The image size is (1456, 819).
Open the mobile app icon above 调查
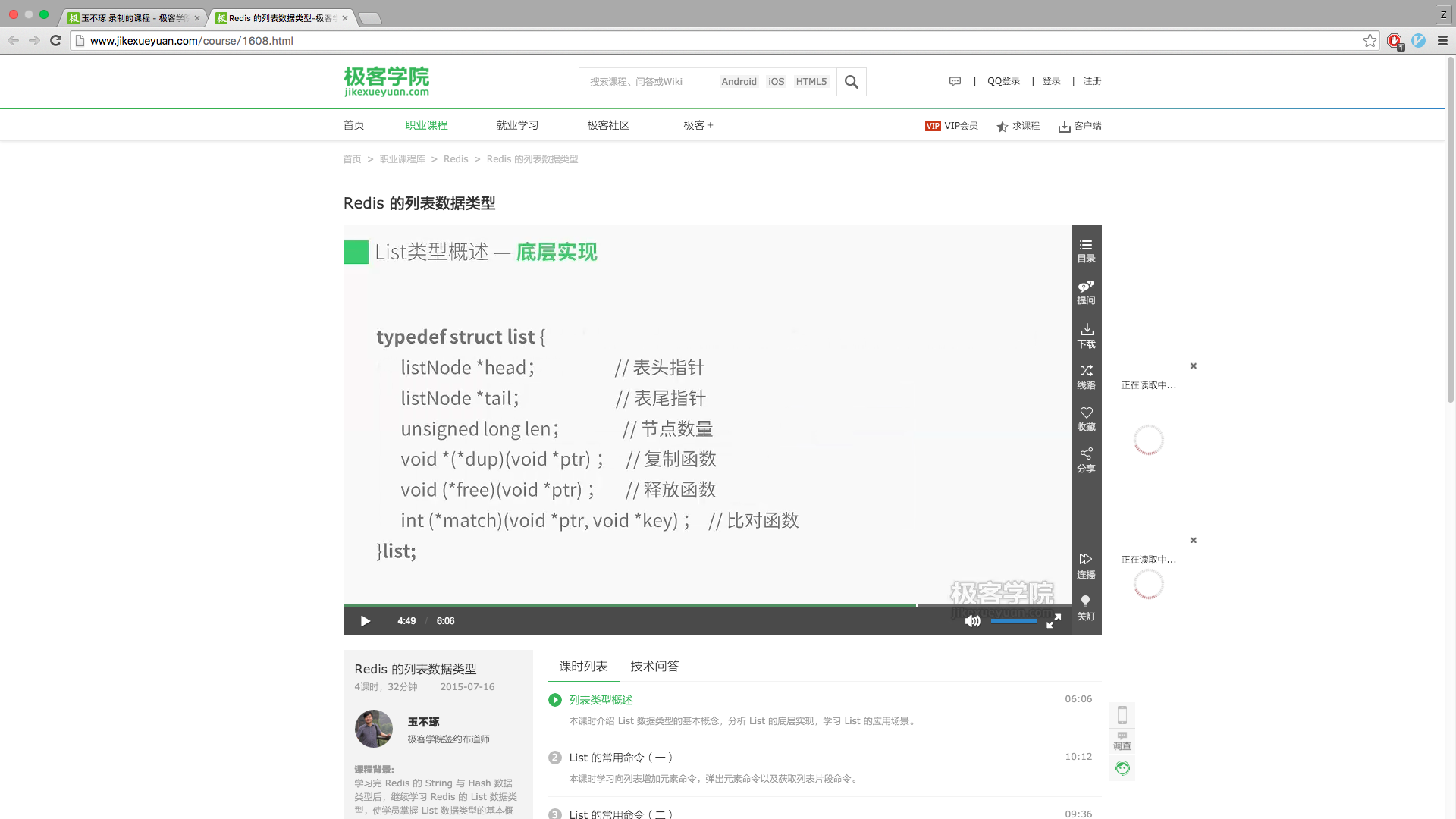coord(1122,714)
